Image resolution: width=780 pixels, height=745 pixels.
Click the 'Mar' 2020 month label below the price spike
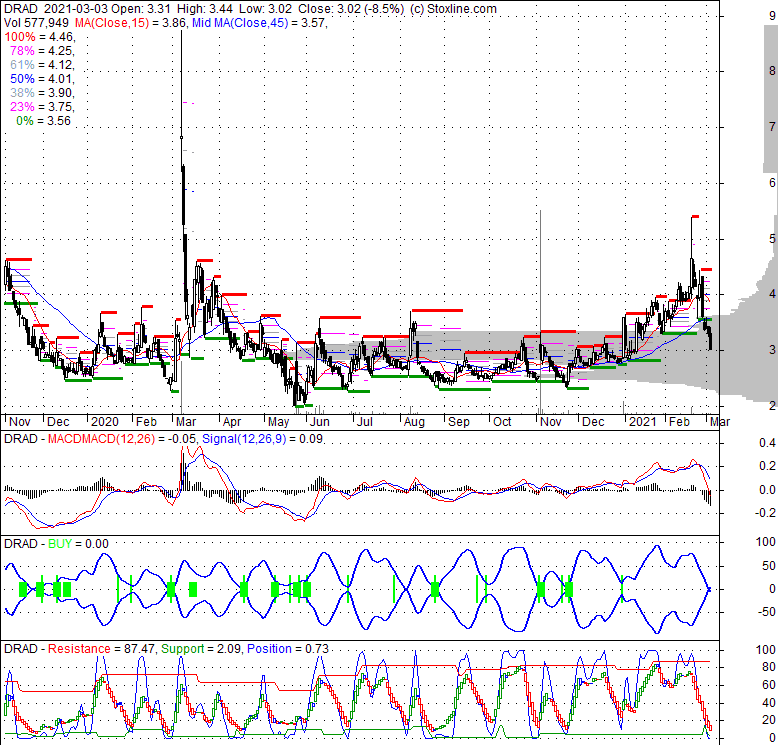pyautogui.click(x=186, y=422)
